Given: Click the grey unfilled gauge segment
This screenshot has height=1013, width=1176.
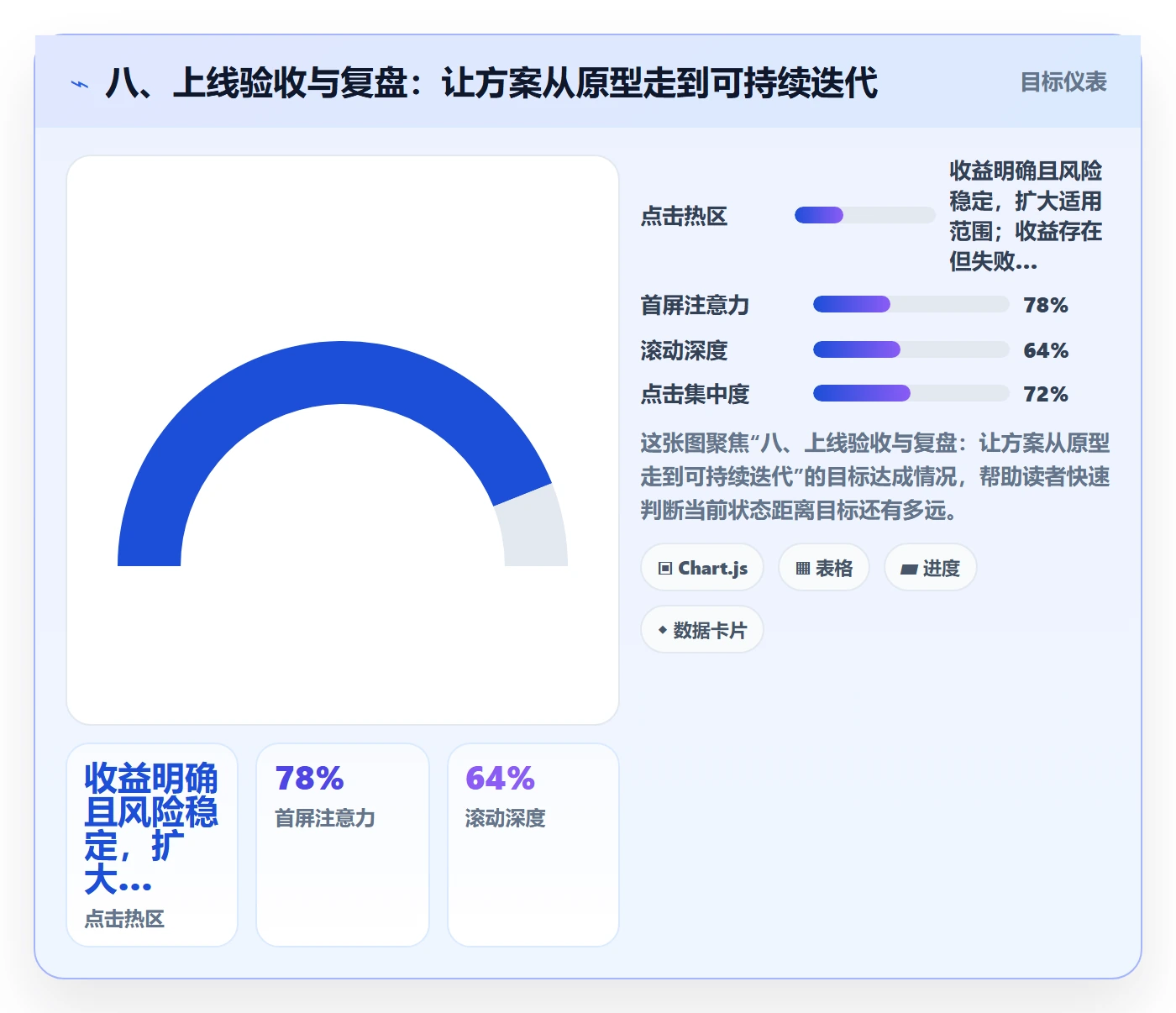Looking at the screenshot, I should [534, 529].
